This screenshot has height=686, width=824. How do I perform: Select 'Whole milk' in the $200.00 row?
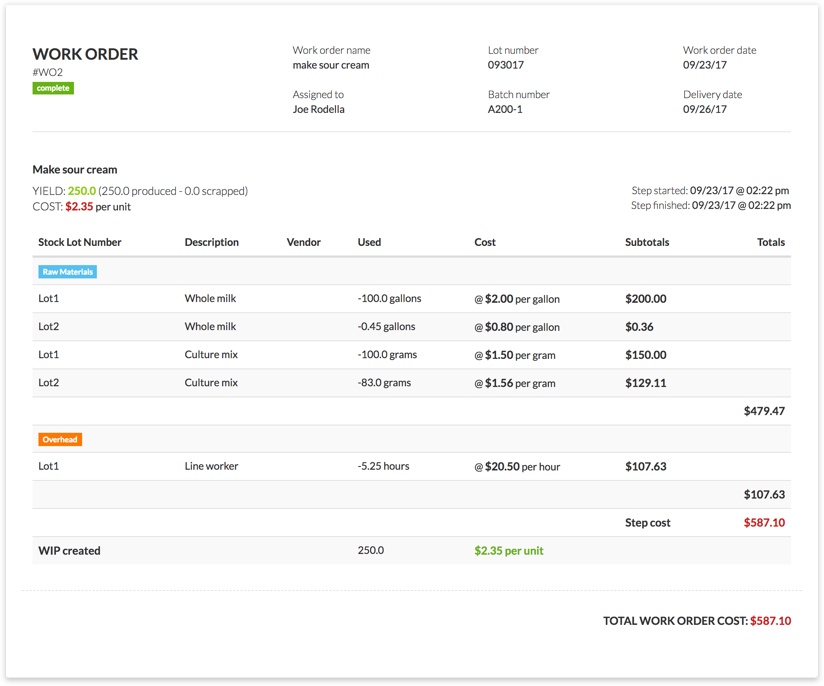[x=210, y=299]
